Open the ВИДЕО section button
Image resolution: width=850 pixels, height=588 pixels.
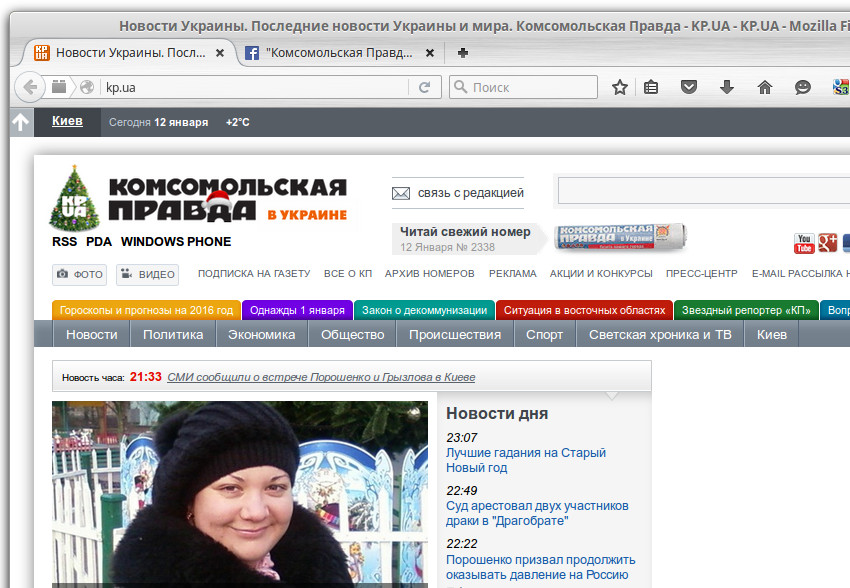147,274
